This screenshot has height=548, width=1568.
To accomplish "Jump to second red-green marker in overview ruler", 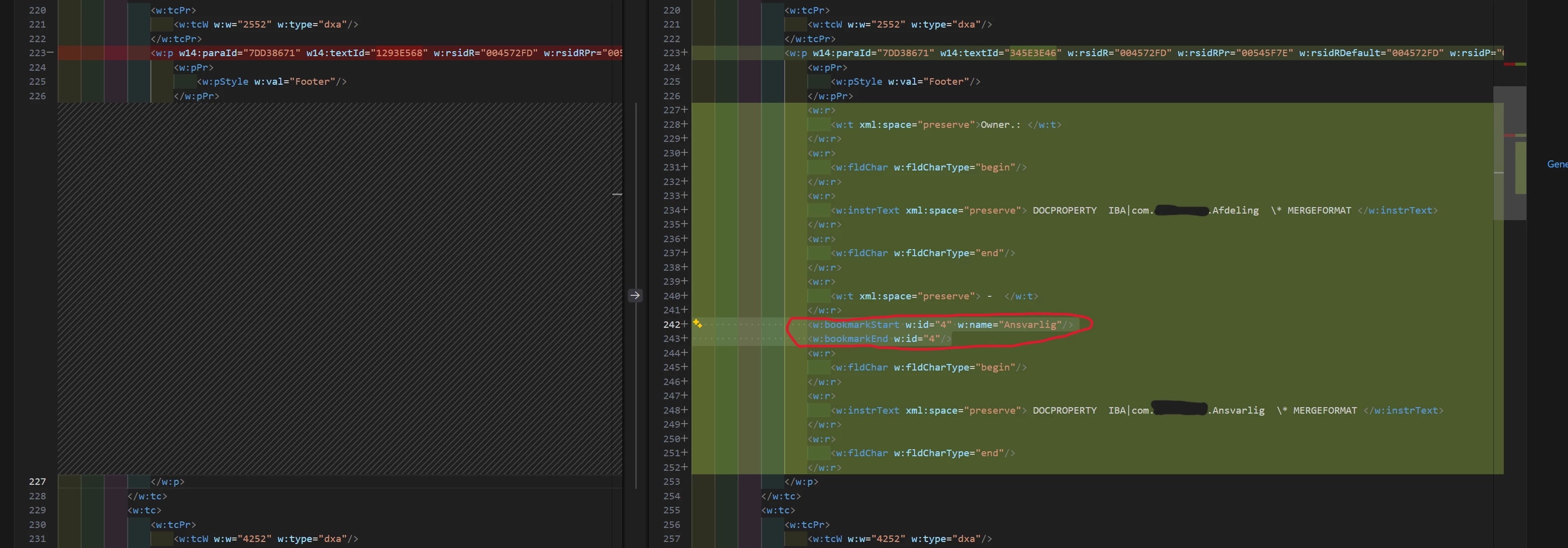I will 1514,135.
